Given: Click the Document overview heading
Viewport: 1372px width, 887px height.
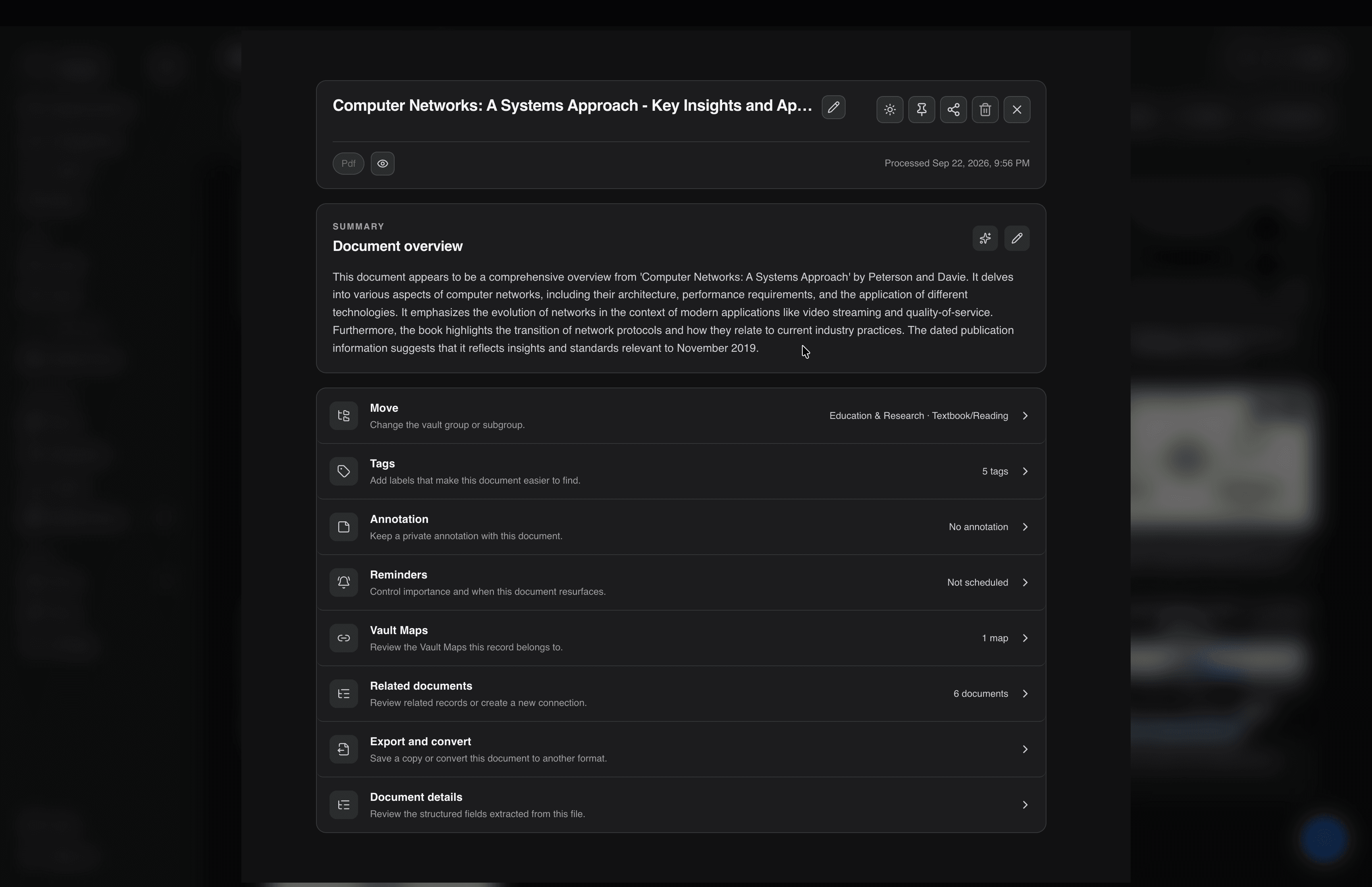Looking at the screenshot, I should point(397,247).
